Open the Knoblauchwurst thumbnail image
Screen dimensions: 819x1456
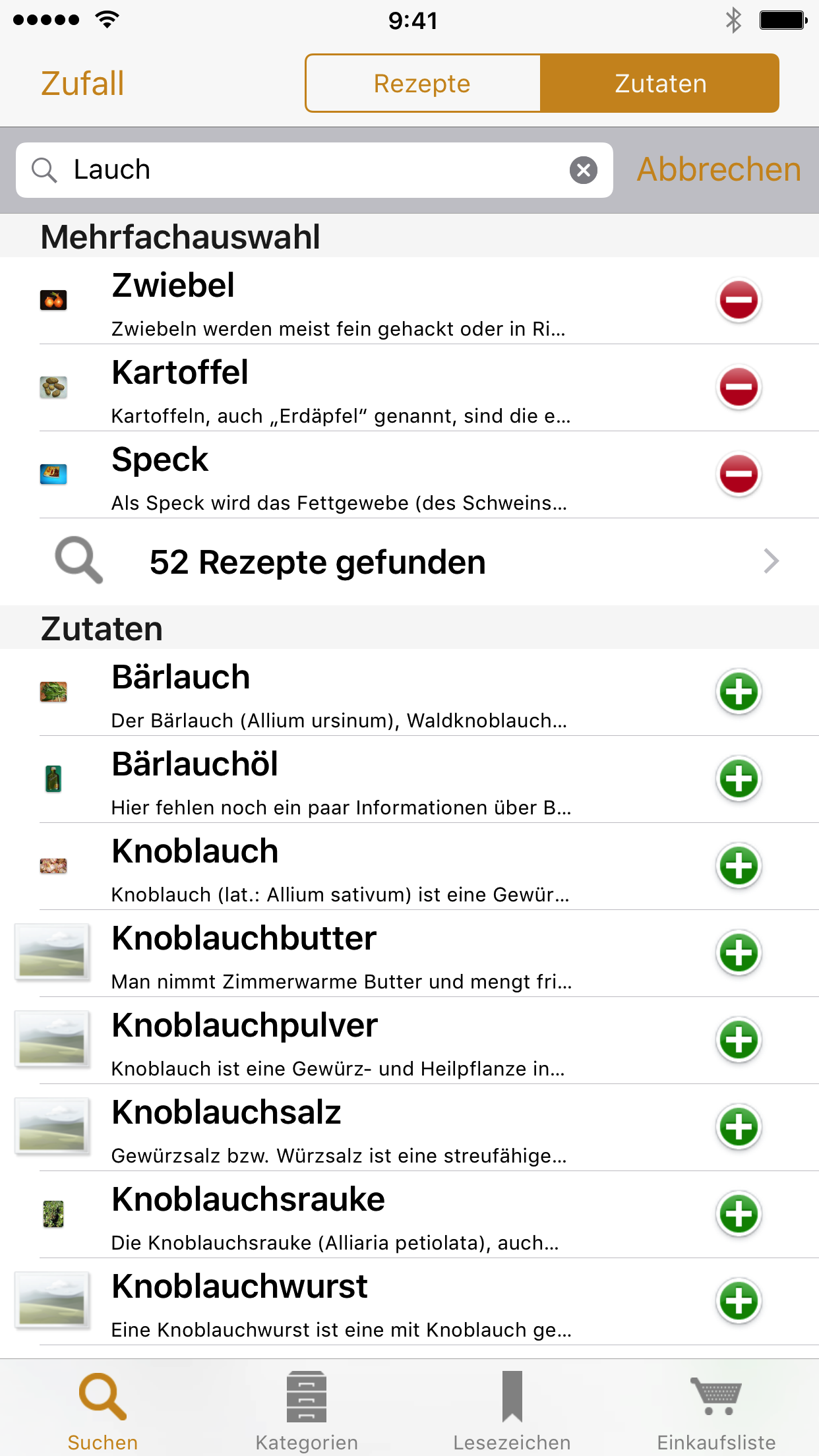tap(53, 1300)
